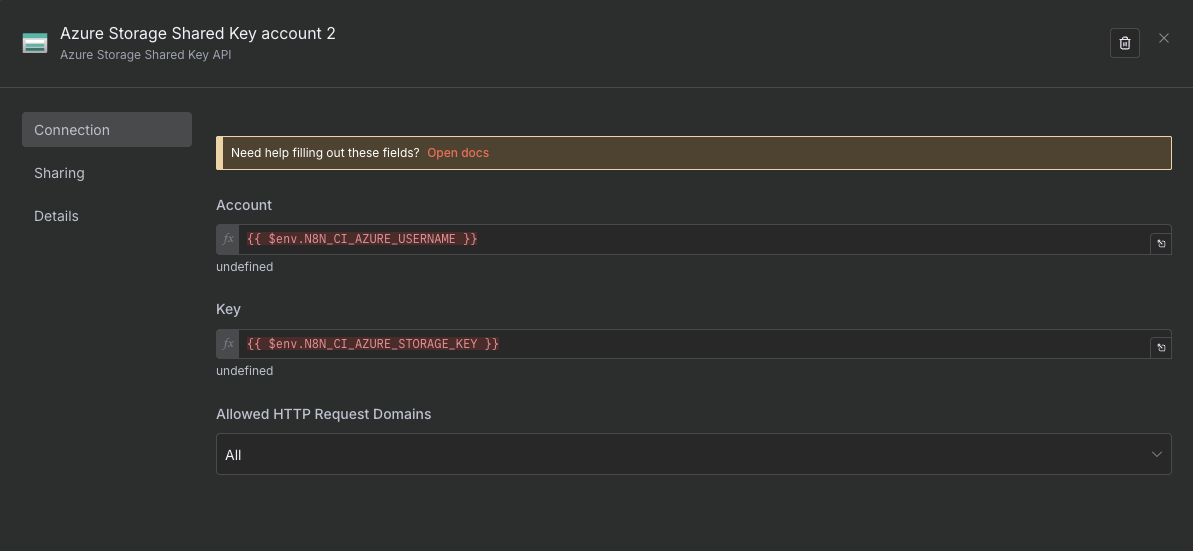The image size is (1193, 551).
Task: Click the Azure Storage Shared Key API subtitle
Action: (145, 55)
